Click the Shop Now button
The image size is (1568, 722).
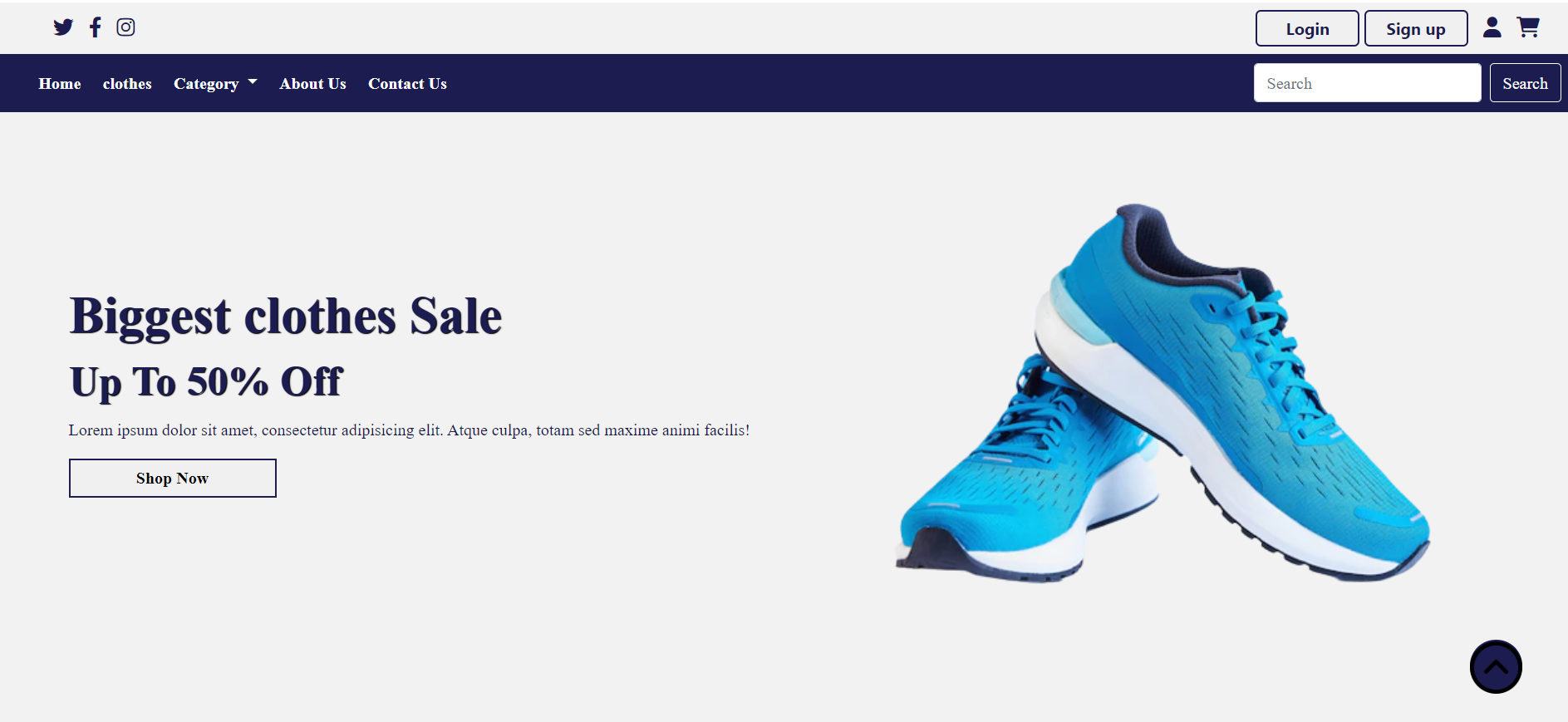(x=173, y=479)
